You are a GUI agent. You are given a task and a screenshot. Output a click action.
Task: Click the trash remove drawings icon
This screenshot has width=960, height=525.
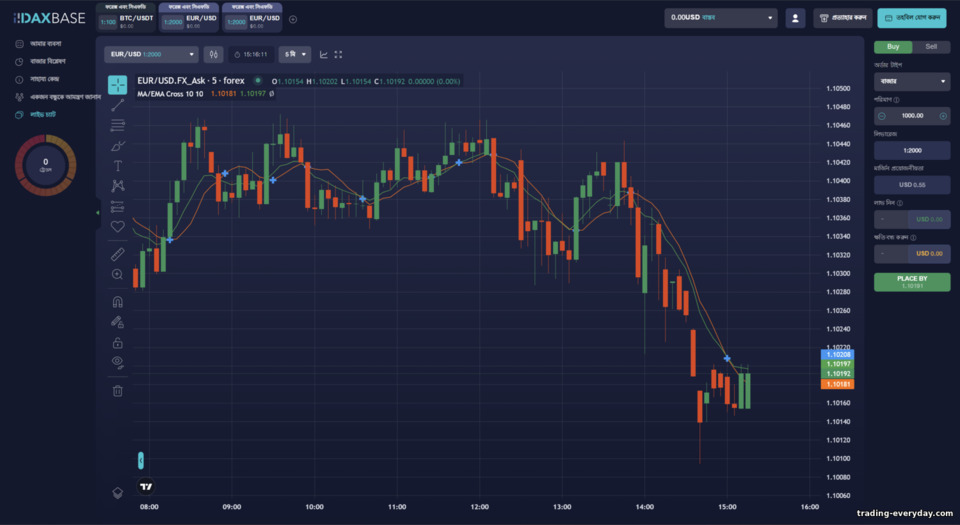coord(118,390)
